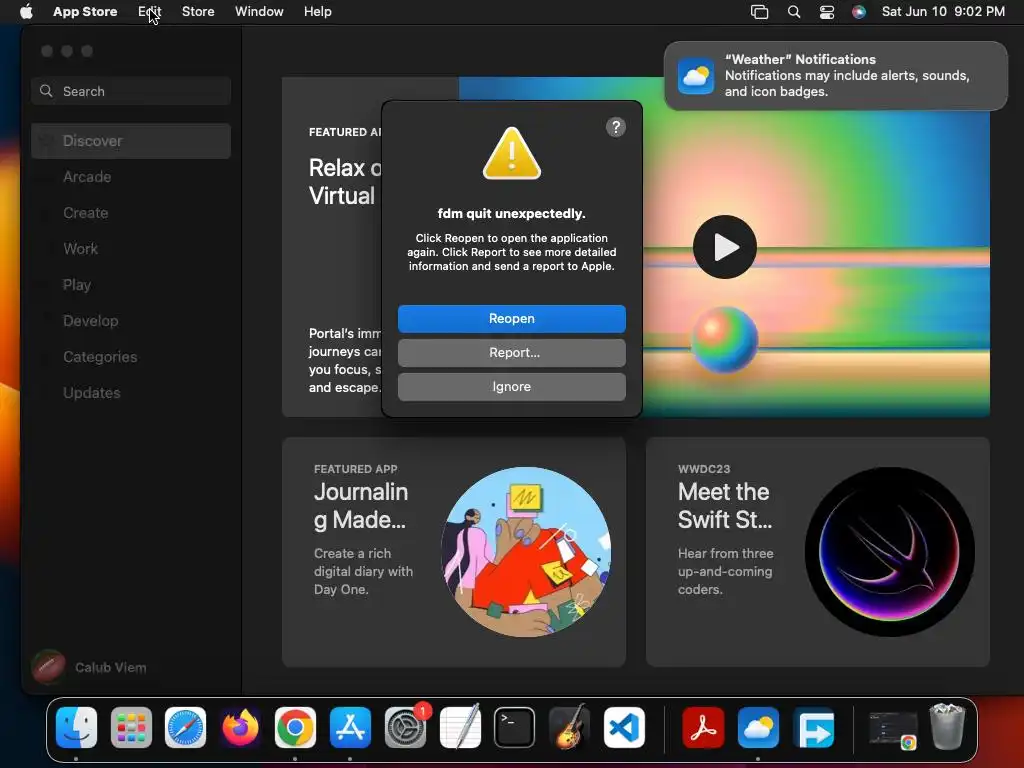Launch Firefox from the Dock
The width and height of the screenshot is (1024, 768).
pyautogui.click(x=240, y=727)
